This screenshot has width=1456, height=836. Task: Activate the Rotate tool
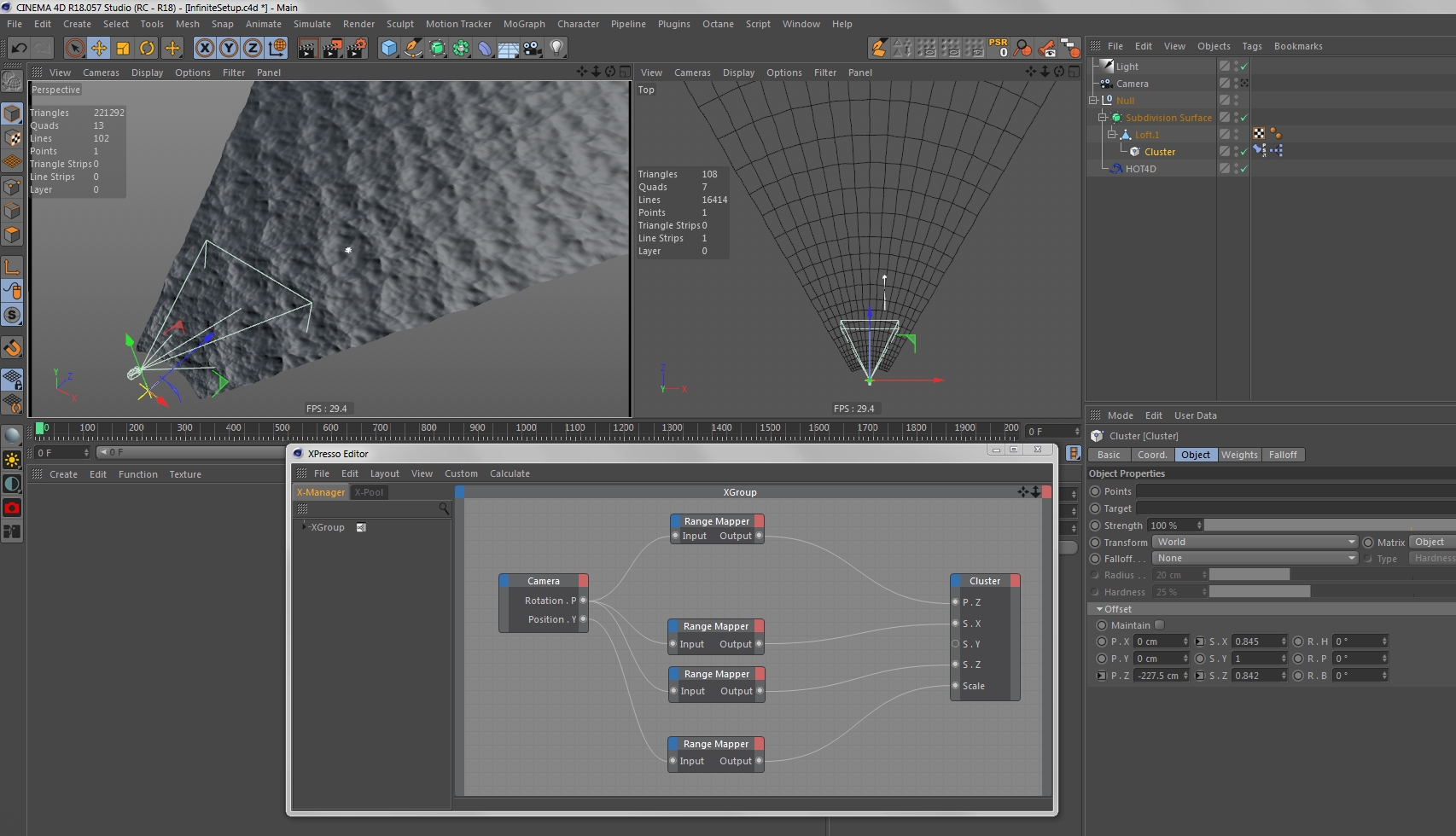(147, 48)
